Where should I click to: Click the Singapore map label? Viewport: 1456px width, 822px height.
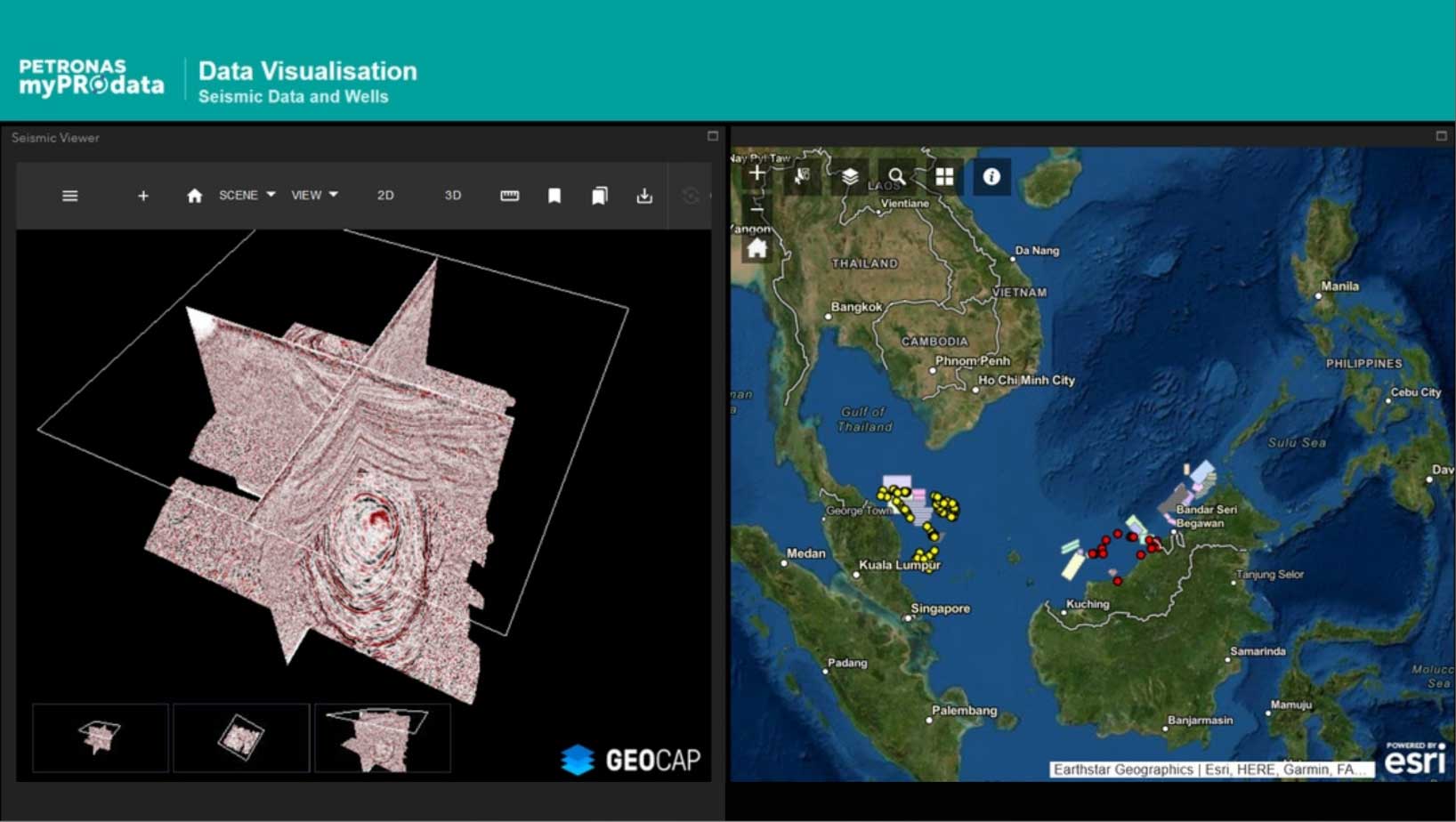pos(941,608)
